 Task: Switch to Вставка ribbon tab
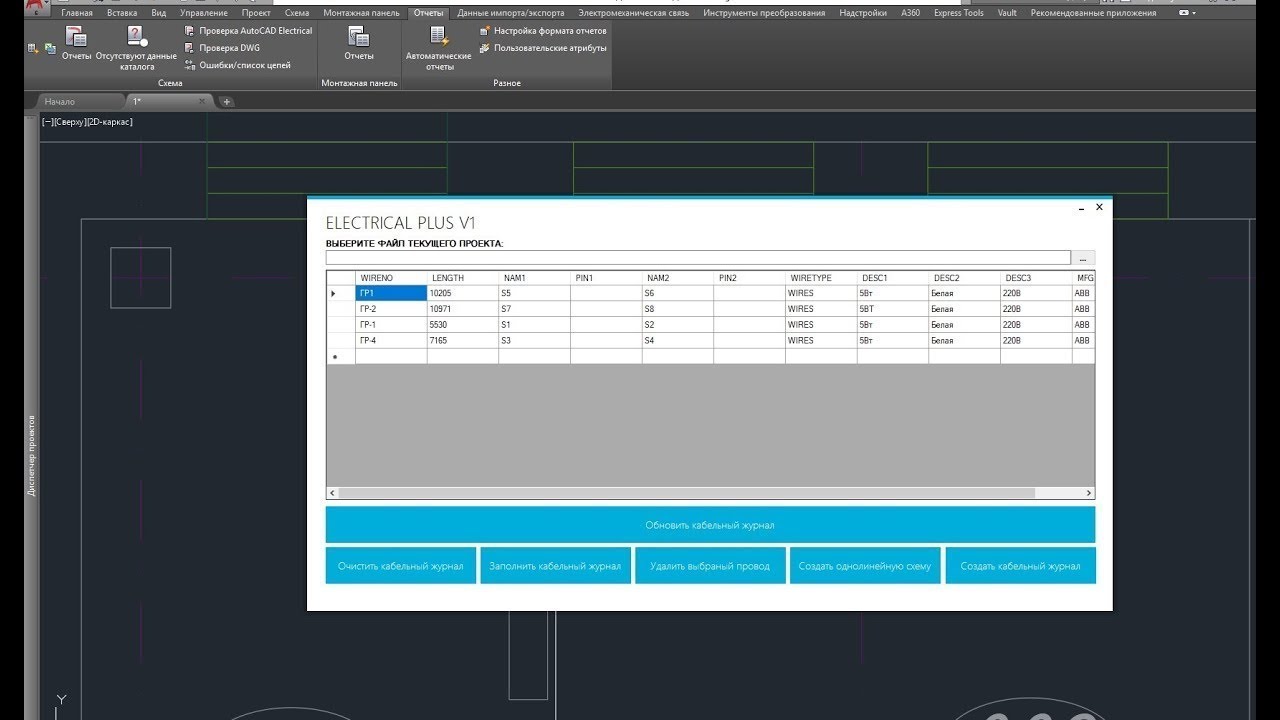122,13
